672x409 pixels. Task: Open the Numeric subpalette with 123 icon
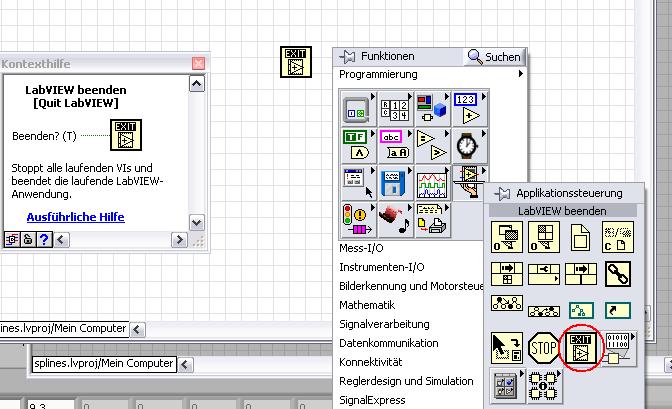pyautogui.click(x=469, y=109)
